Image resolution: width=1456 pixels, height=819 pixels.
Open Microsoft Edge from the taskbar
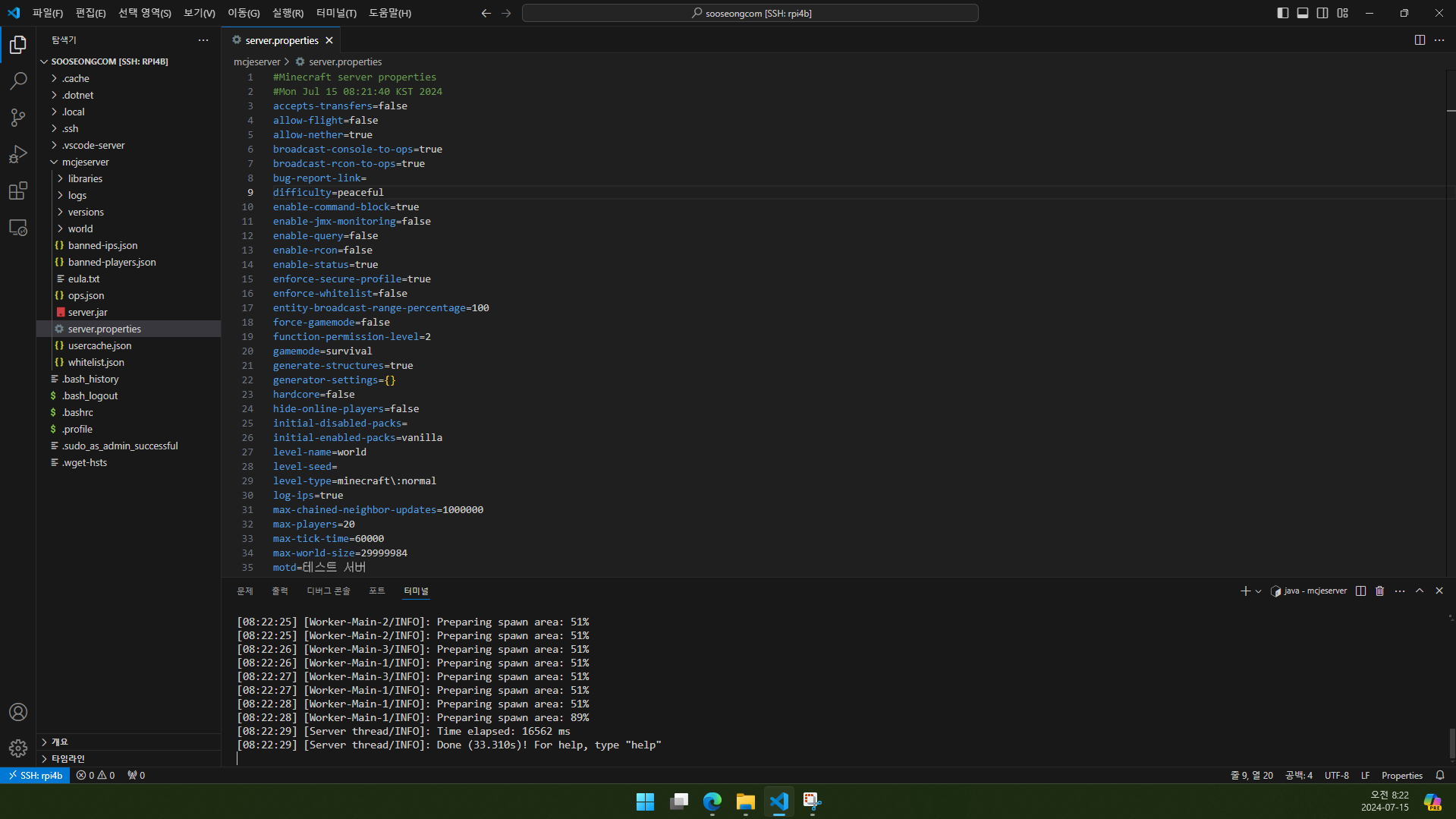coord(712,802)
